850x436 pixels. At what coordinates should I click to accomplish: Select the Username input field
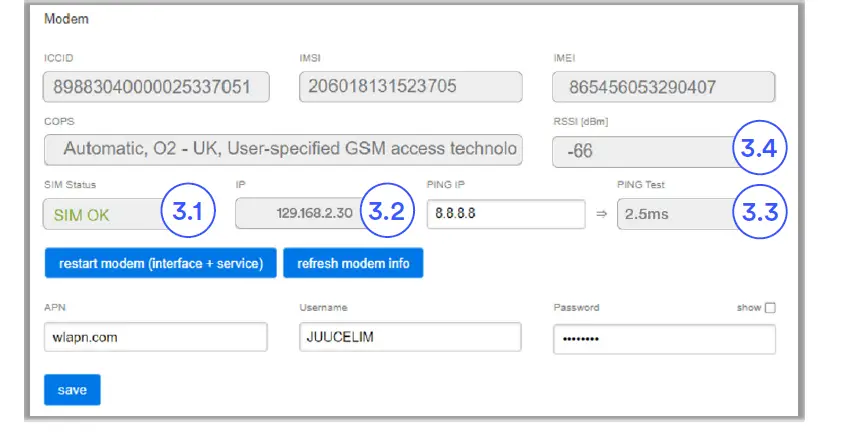[x=410, y=338]
